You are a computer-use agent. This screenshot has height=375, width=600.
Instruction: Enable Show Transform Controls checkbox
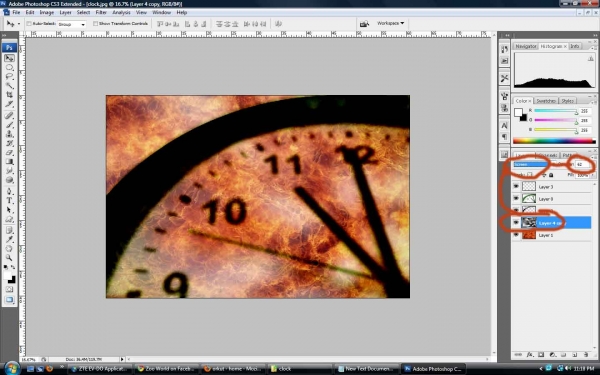[95, 24]
